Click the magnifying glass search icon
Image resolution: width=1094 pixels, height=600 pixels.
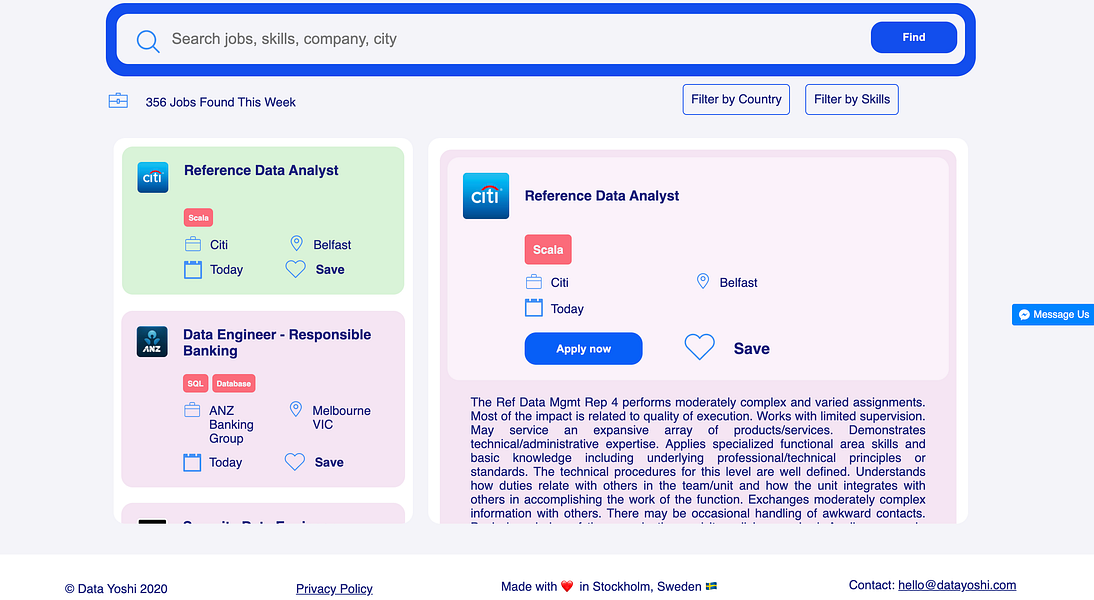click(x=148, y=41)
